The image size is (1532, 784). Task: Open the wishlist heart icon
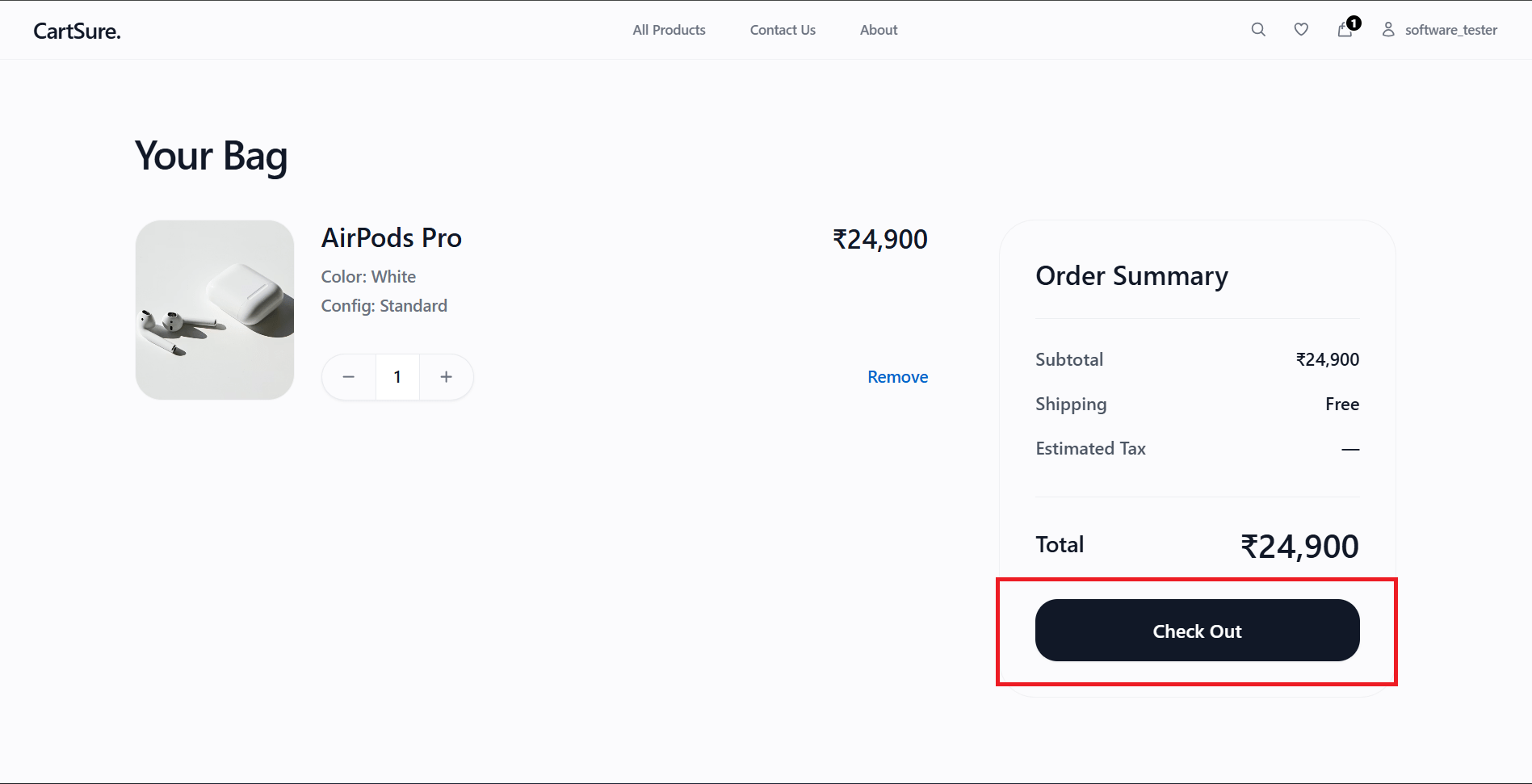[1301, 30]
